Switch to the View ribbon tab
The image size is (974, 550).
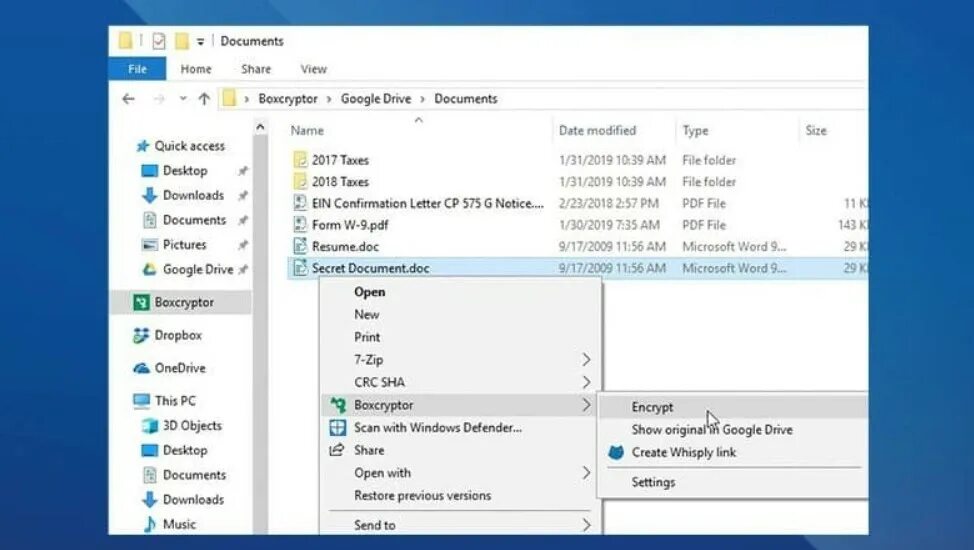pyautogui.click(x=314, y=69)
